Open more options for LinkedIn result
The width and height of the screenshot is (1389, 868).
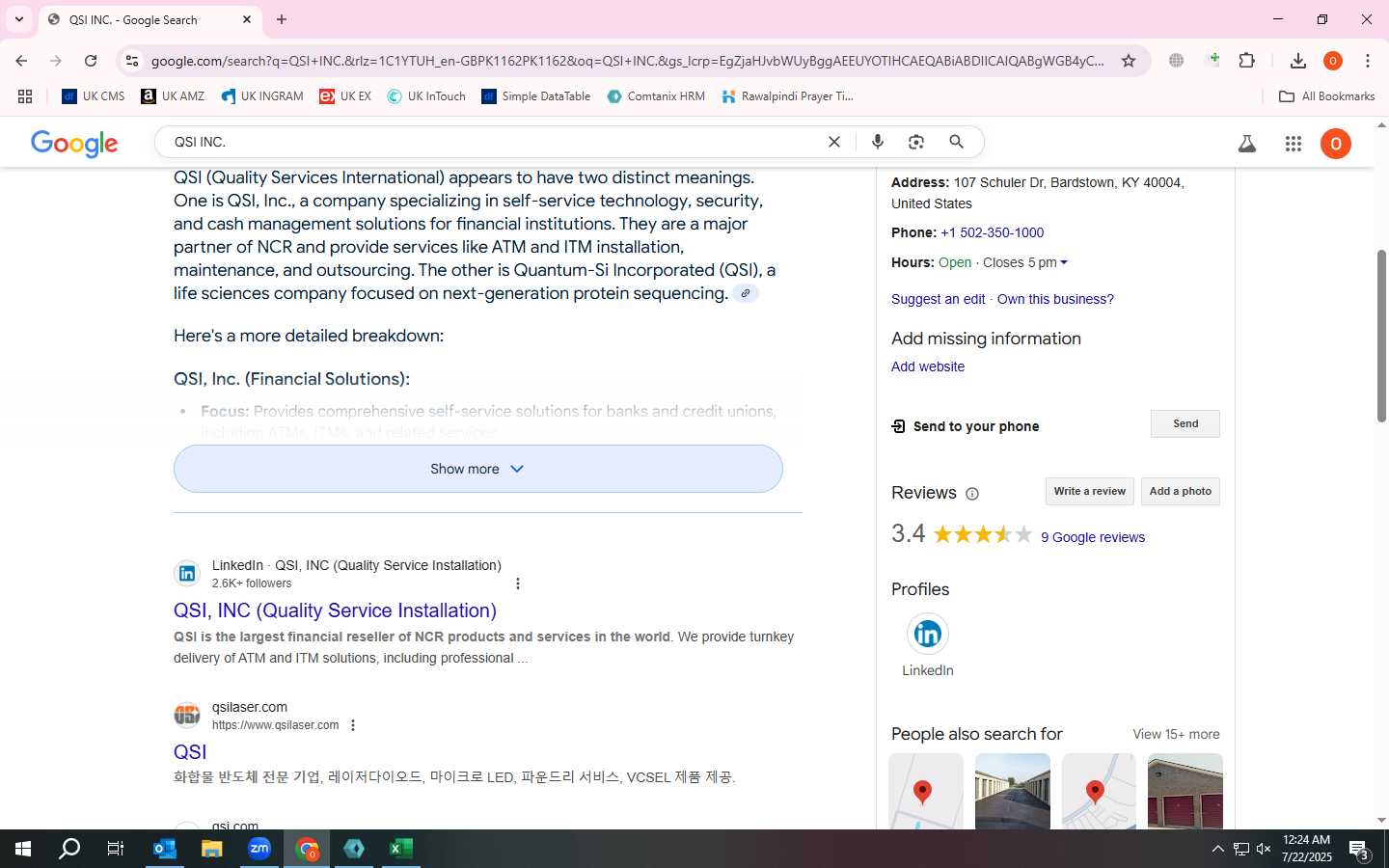point(518,583)
